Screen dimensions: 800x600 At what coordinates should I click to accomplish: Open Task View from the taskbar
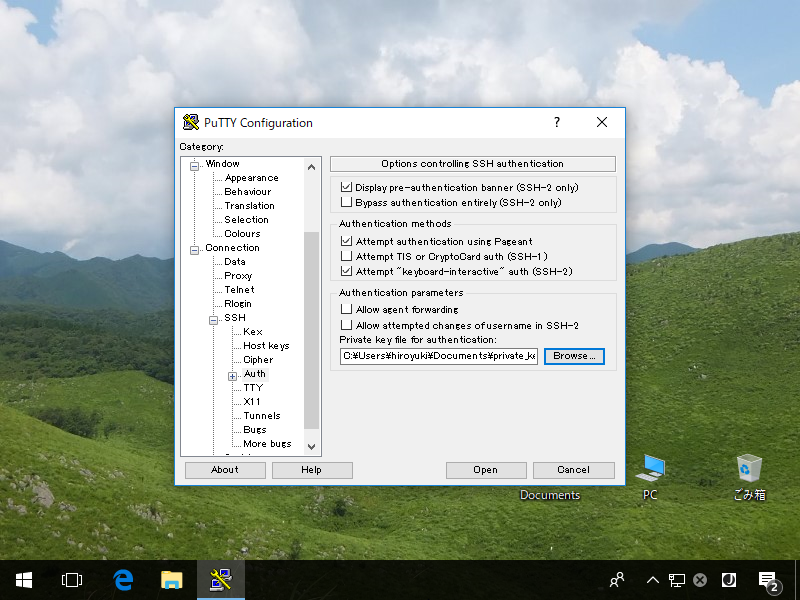71,579
